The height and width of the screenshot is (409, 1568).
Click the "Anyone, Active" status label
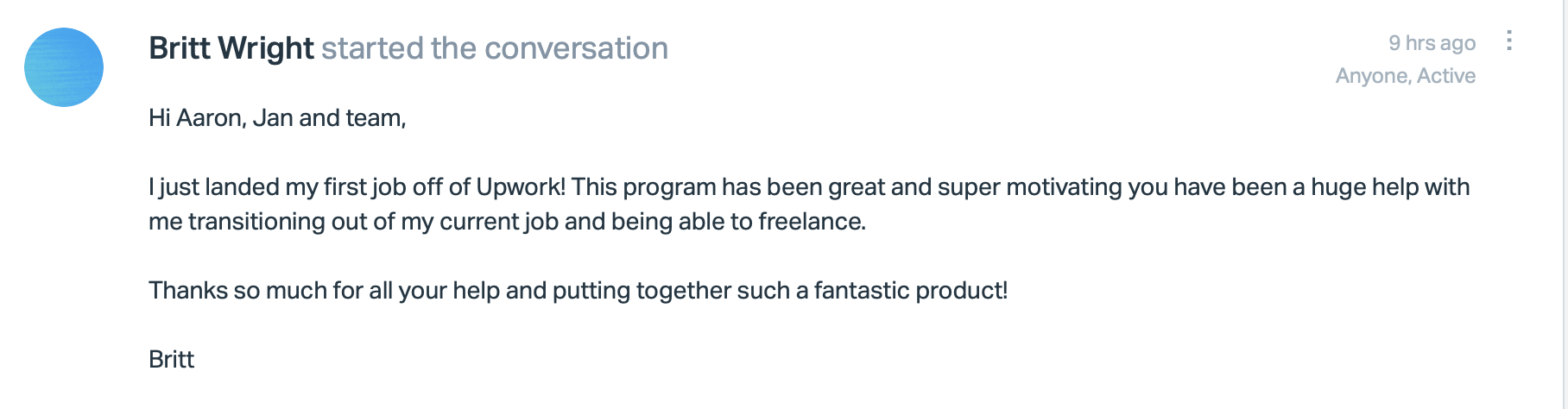(x=1405, y=76)
